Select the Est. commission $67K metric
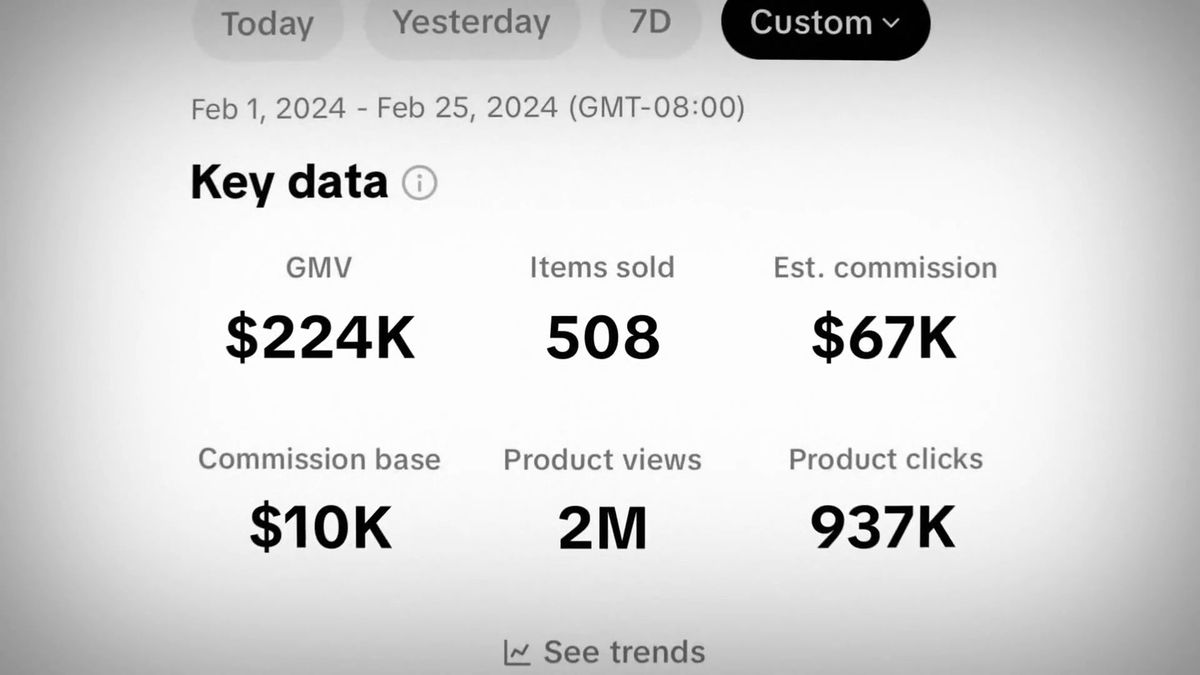The height and width of the screenshot is (675, 1200). 884,338
